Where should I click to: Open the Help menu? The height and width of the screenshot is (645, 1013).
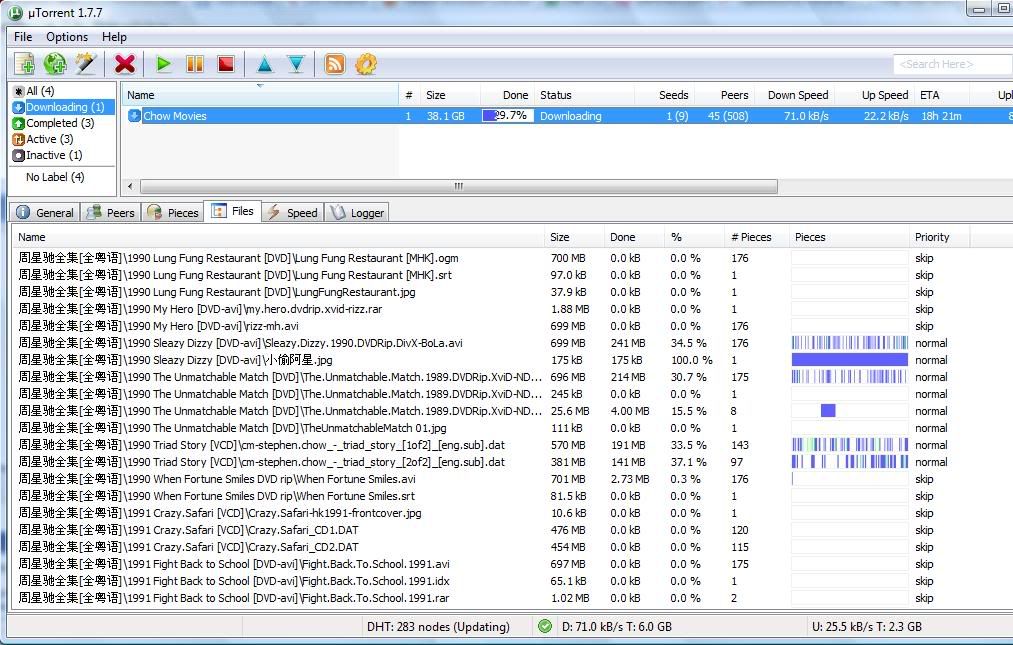(114, 37)
